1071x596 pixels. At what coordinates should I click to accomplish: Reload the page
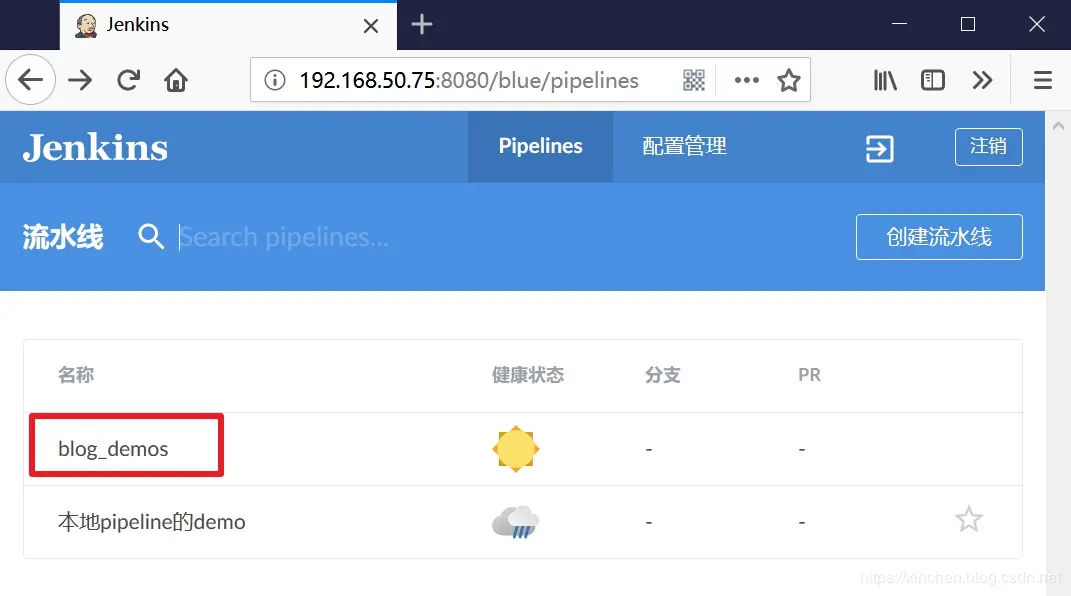[128, 79]
